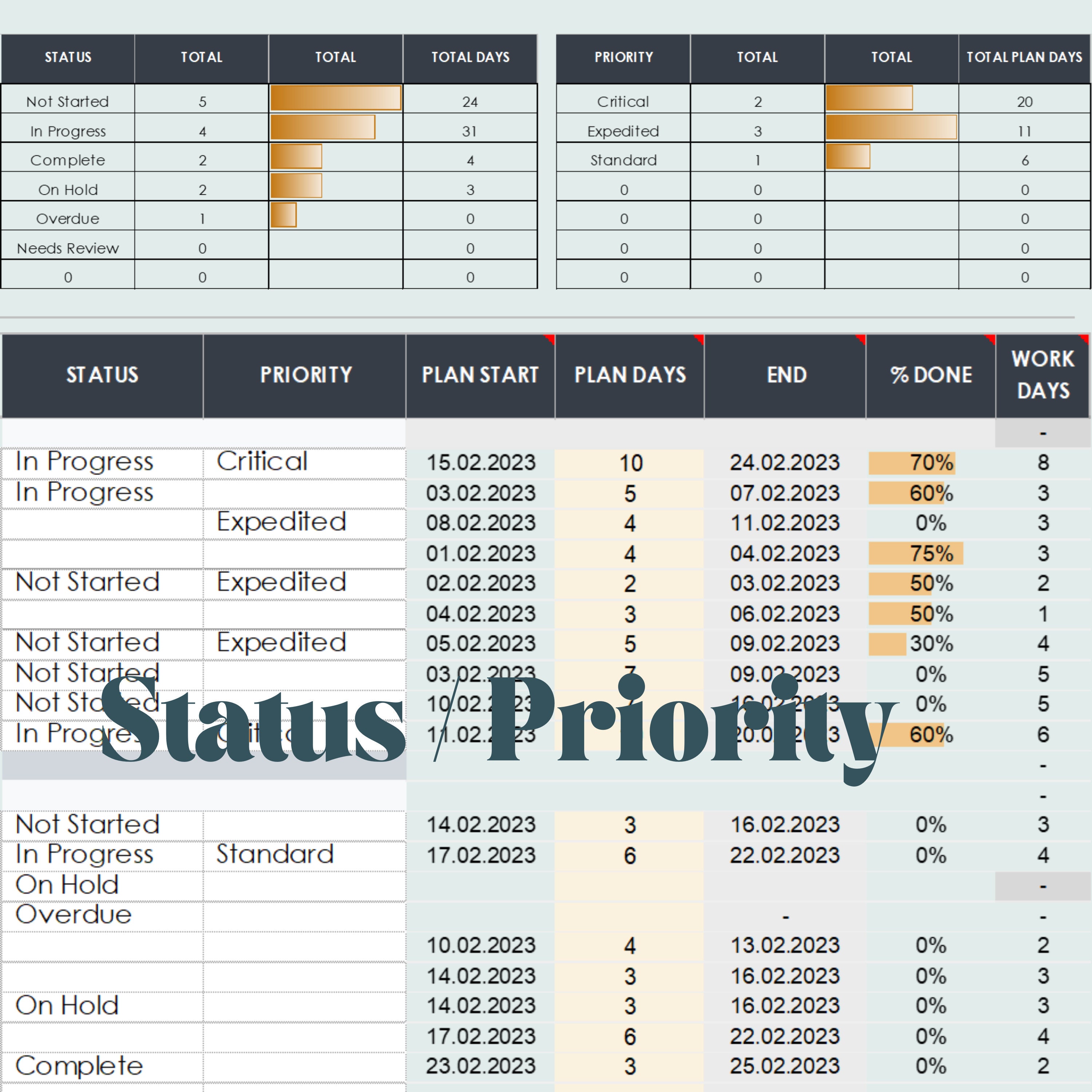
Task: Click the % DONE column header
Action: tap(930, 375)
